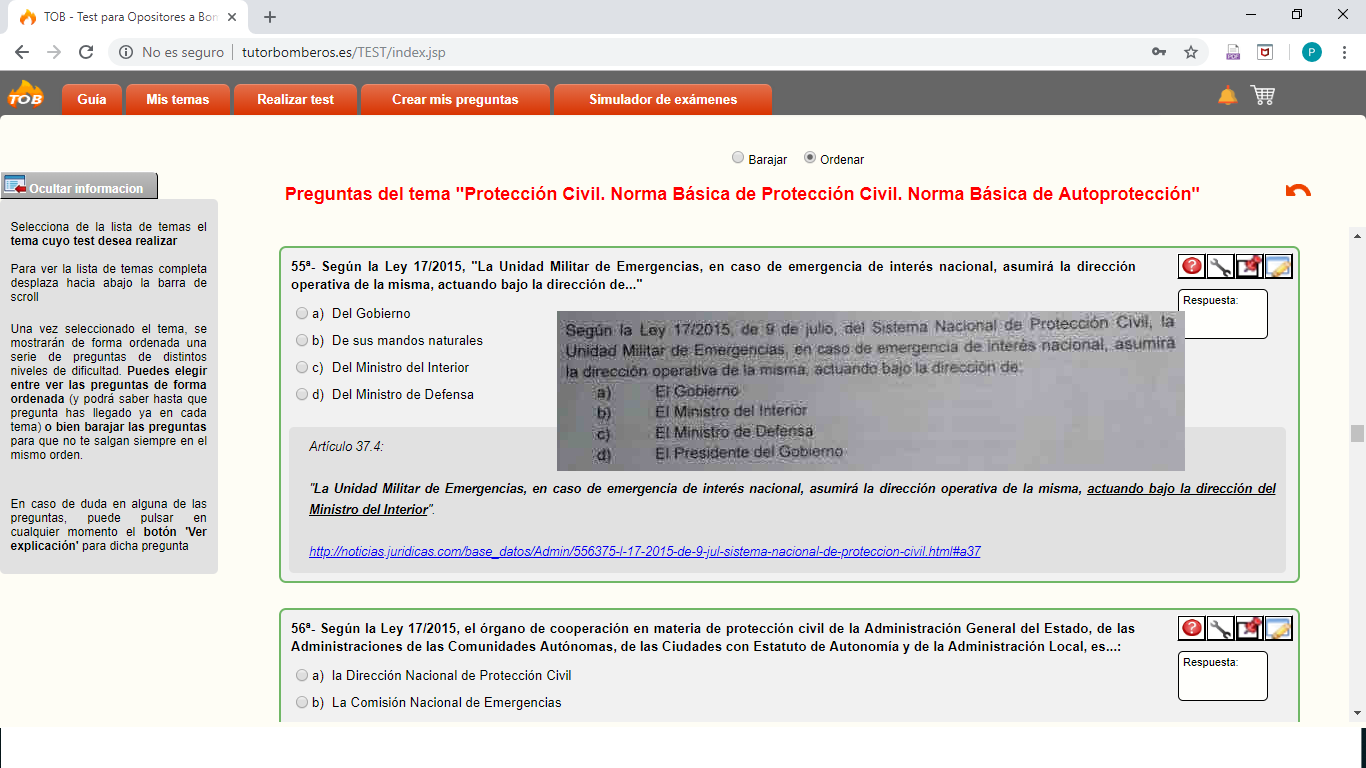The height and width of the screenshot is (768, 1366).
Task: Click the Realizar test button
Action: point(295,100)
